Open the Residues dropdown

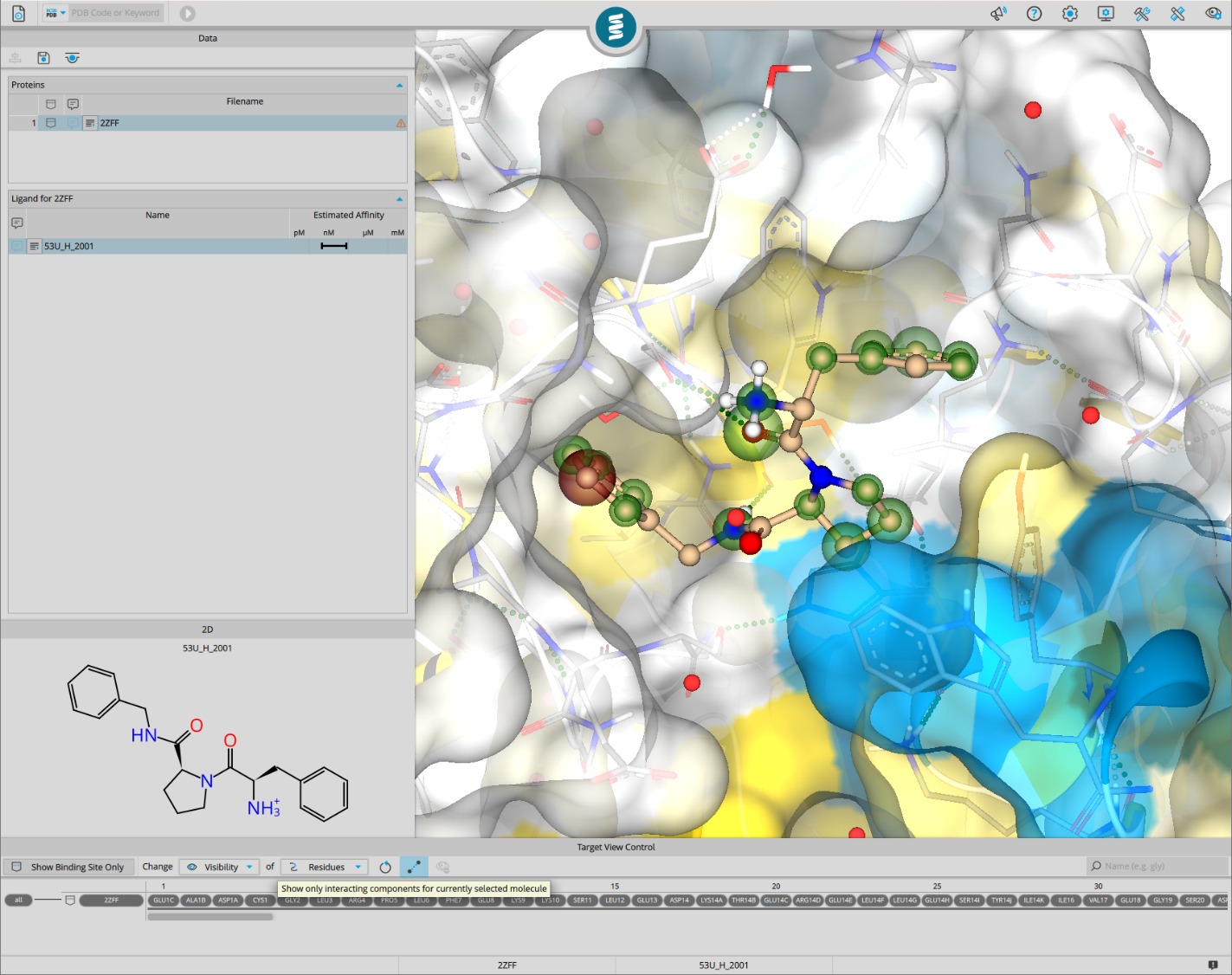(326, 867)
